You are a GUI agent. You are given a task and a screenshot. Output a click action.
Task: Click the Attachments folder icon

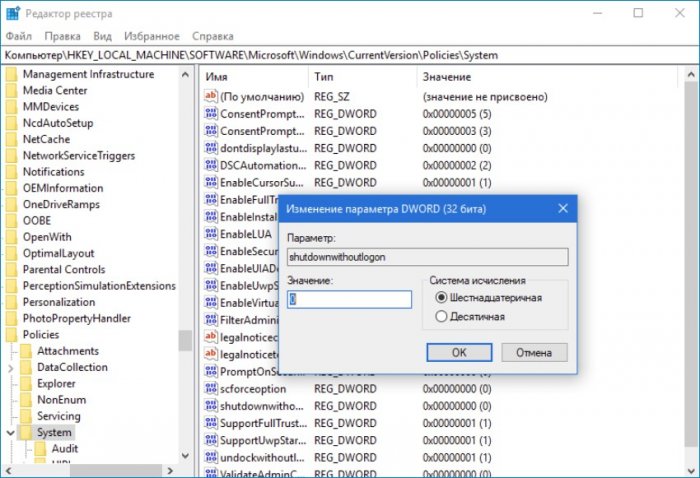(x=25, y=351)
